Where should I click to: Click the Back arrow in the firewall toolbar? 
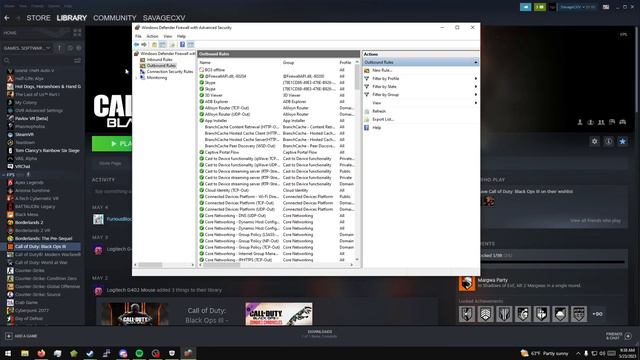[x=136, y=44]
